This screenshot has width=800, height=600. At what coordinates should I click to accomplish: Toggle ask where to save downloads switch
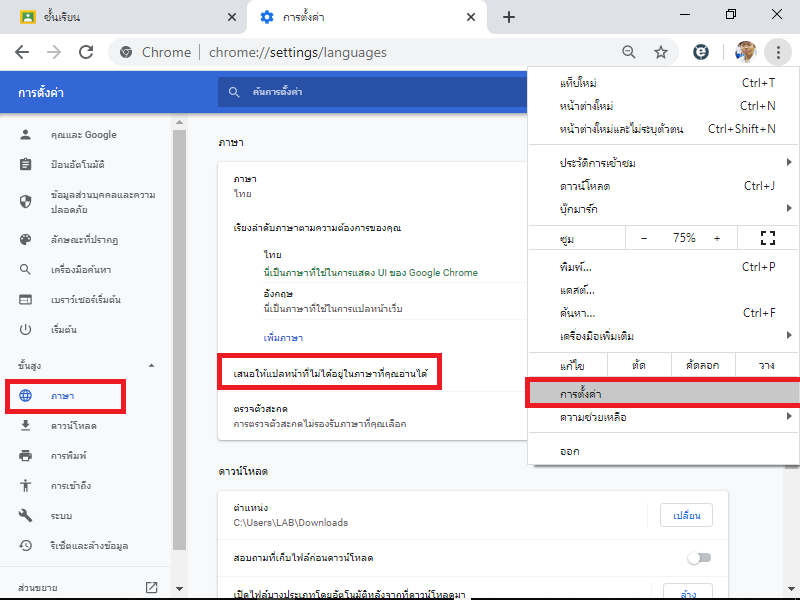[x=698, y=557]
